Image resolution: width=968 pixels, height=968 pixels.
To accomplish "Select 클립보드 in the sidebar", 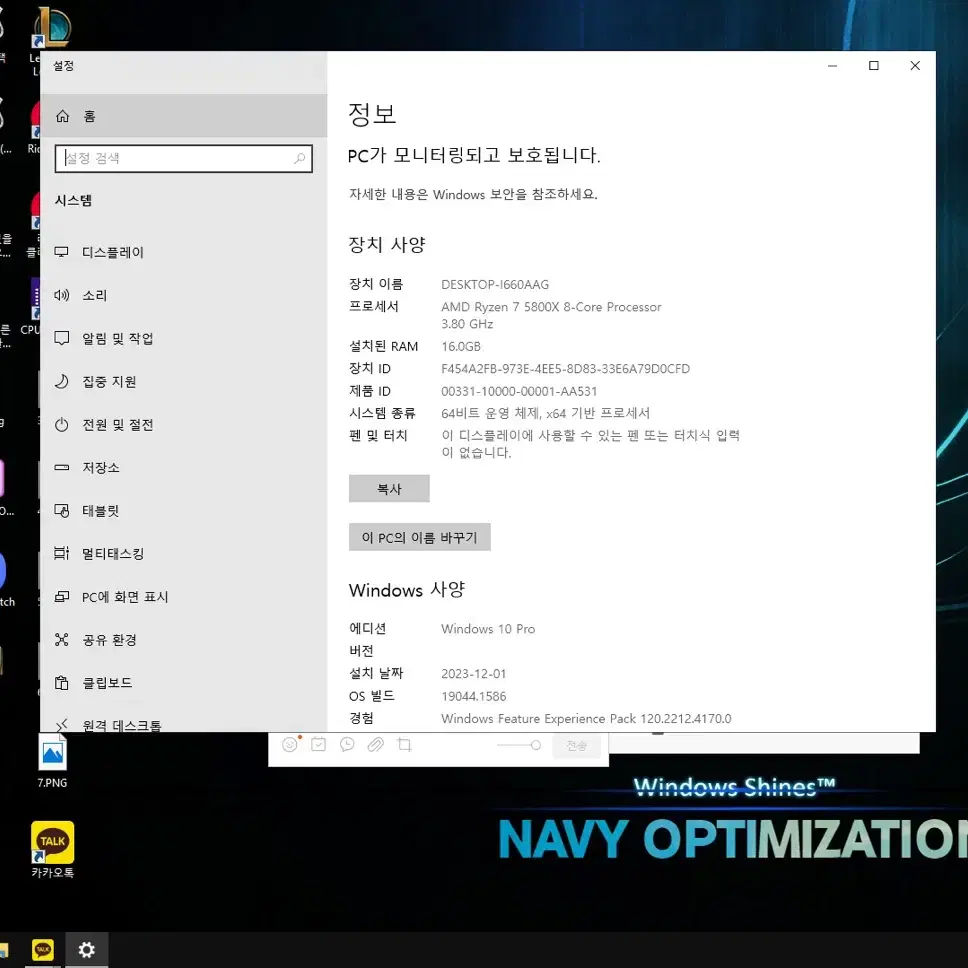I will pyautogui.click(x=183, y=683).
